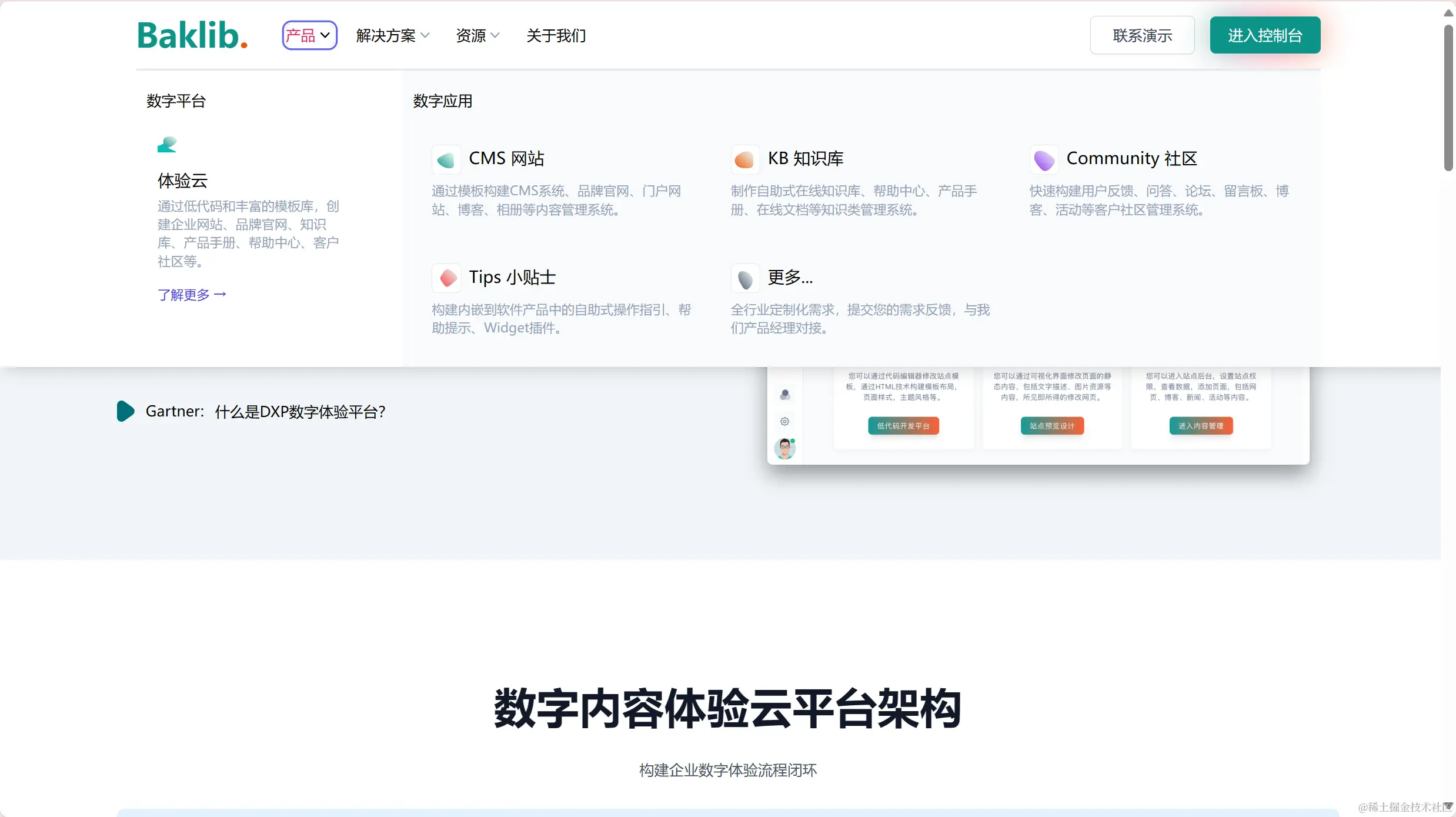Follow the 了解更多 link

pyautogui.click(x=192, y=294)
